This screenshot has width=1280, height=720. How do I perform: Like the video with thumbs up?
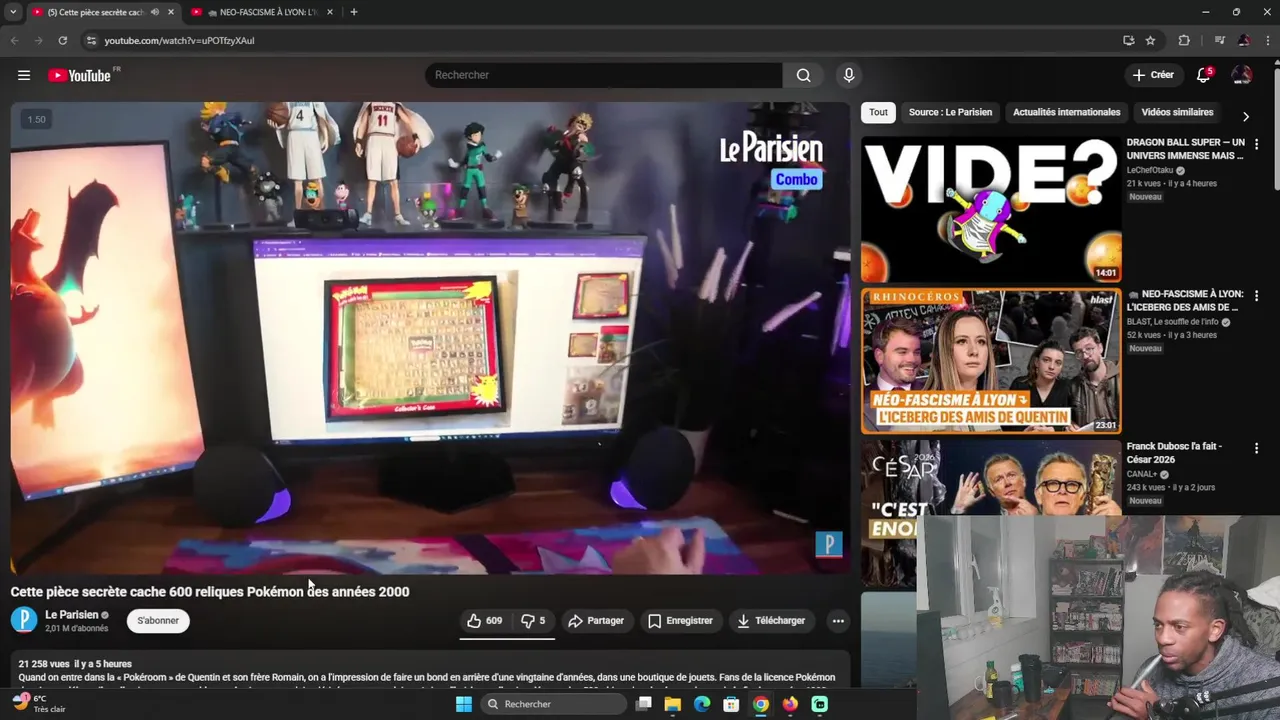pyautogui.click(x=485, y=621)
